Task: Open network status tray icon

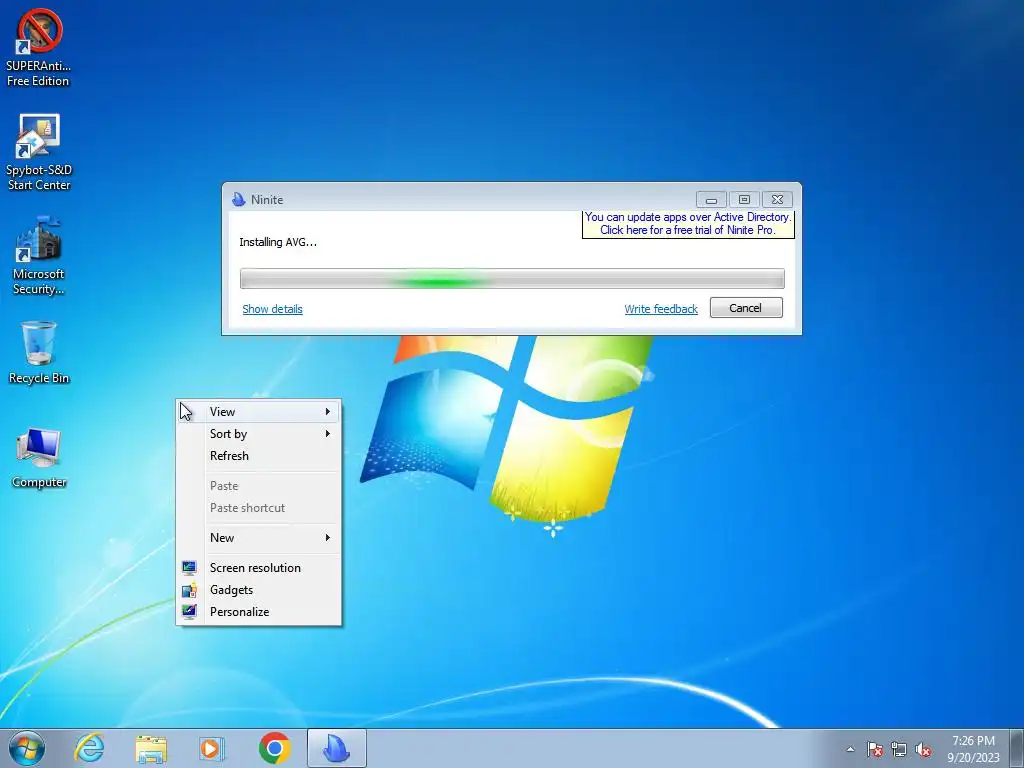Action: 899,749
